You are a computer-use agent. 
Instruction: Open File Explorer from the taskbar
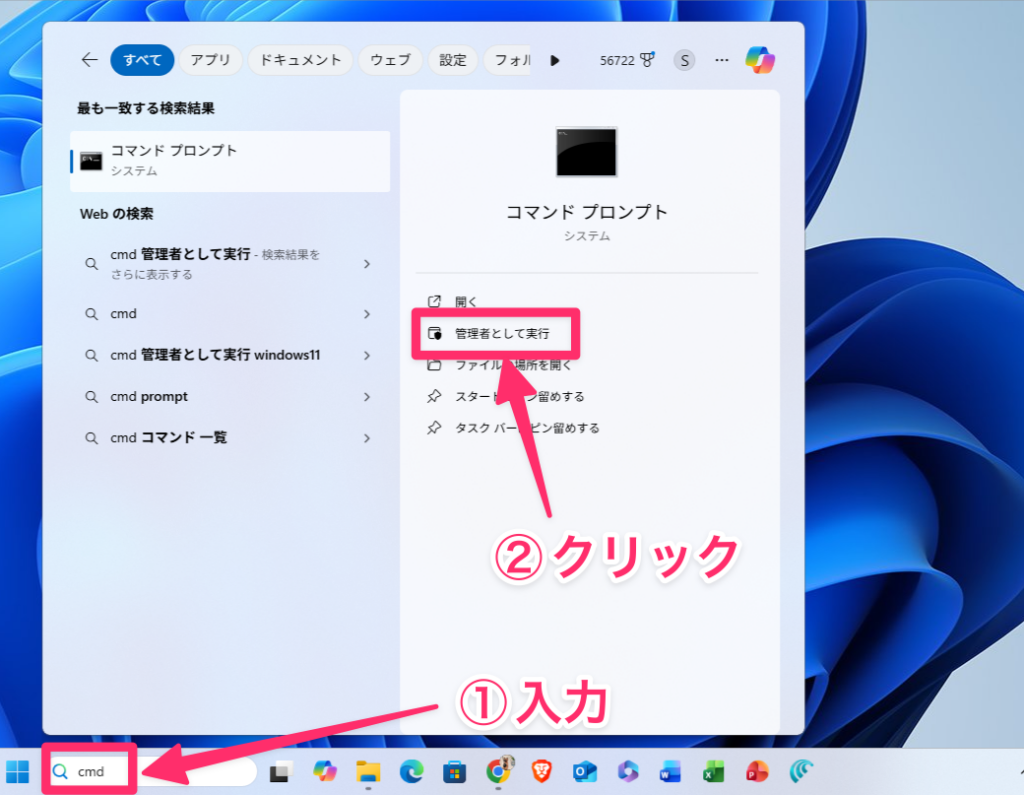[369, 771]
